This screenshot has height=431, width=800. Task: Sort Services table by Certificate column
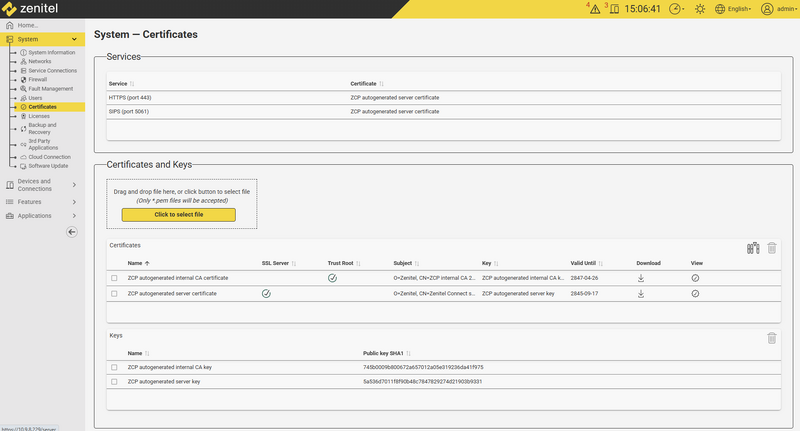click(367, 84)
